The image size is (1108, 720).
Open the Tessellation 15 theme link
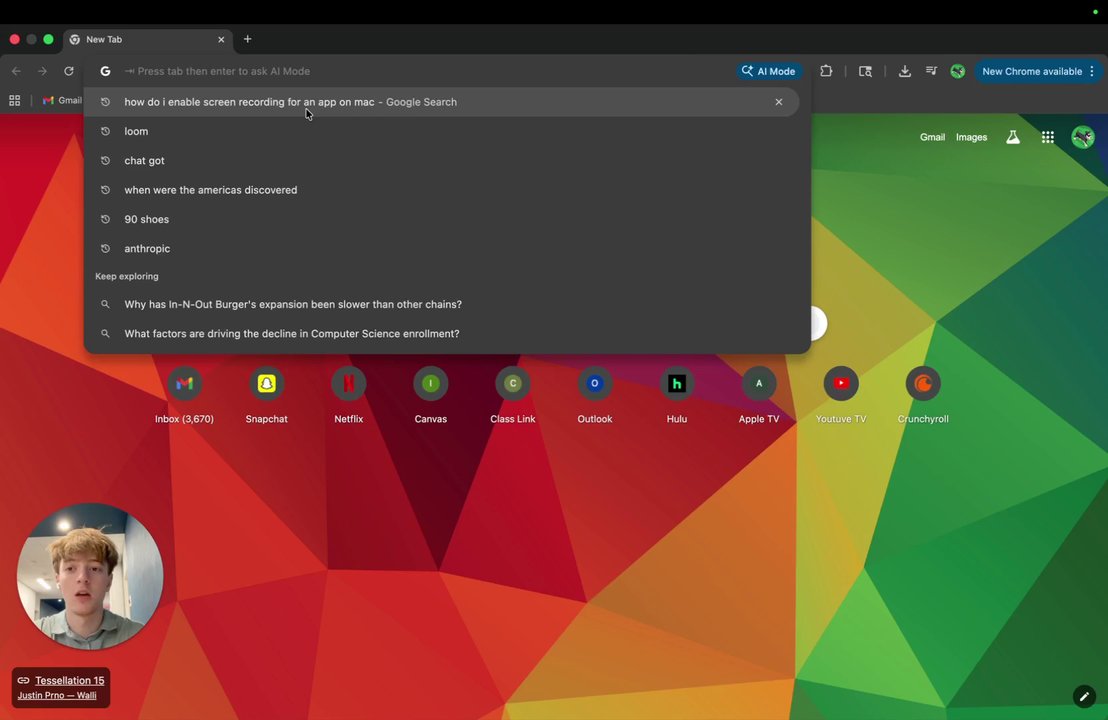pos(69,680)
